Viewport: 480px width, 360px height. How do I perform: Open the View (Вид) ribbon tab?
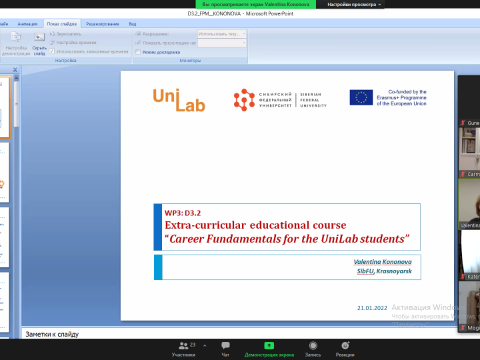click(132, 24)
